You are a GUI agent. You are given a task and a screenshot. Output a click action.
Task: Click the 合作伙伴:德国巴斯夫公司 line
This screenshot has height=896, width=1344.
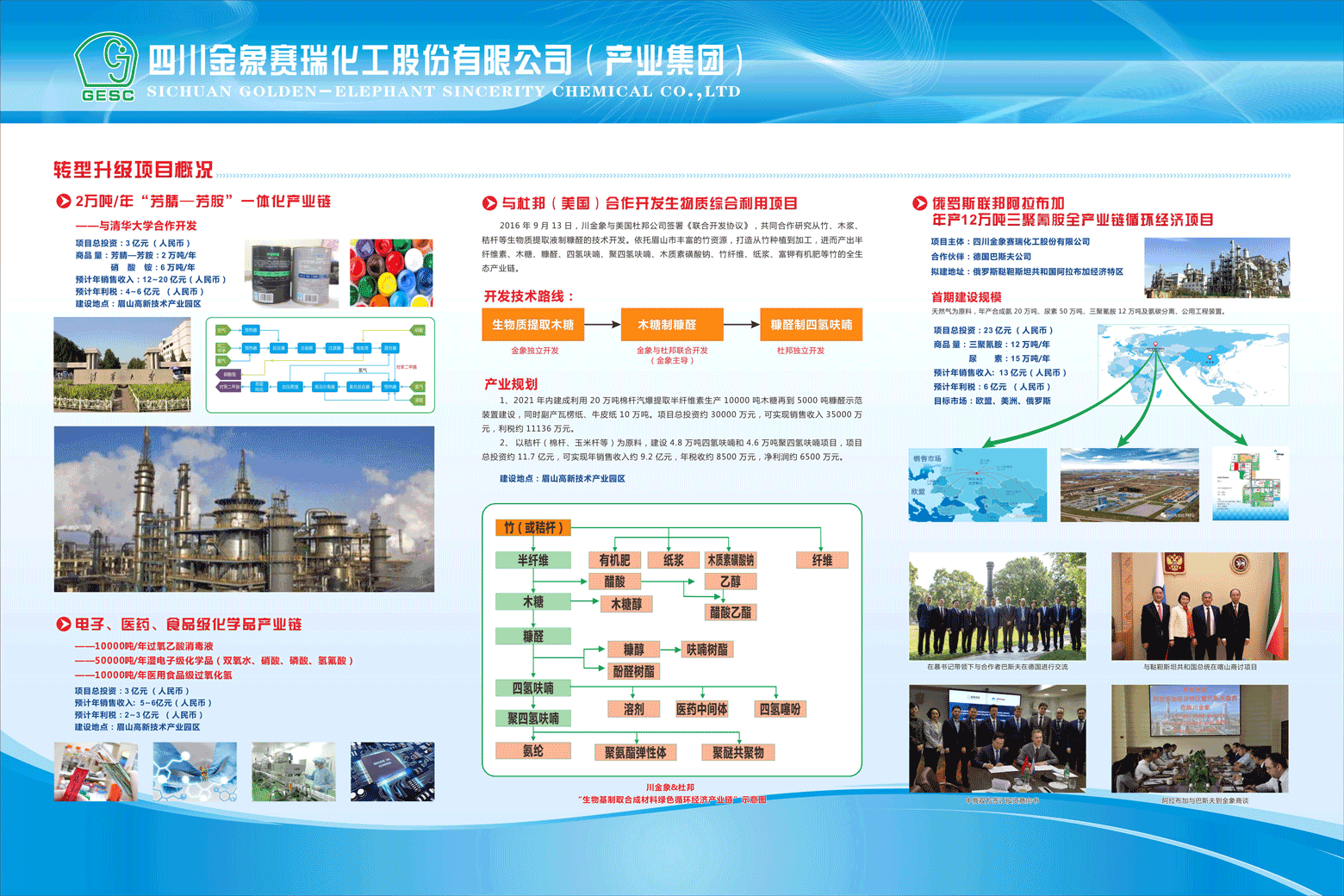coord(980,257)
